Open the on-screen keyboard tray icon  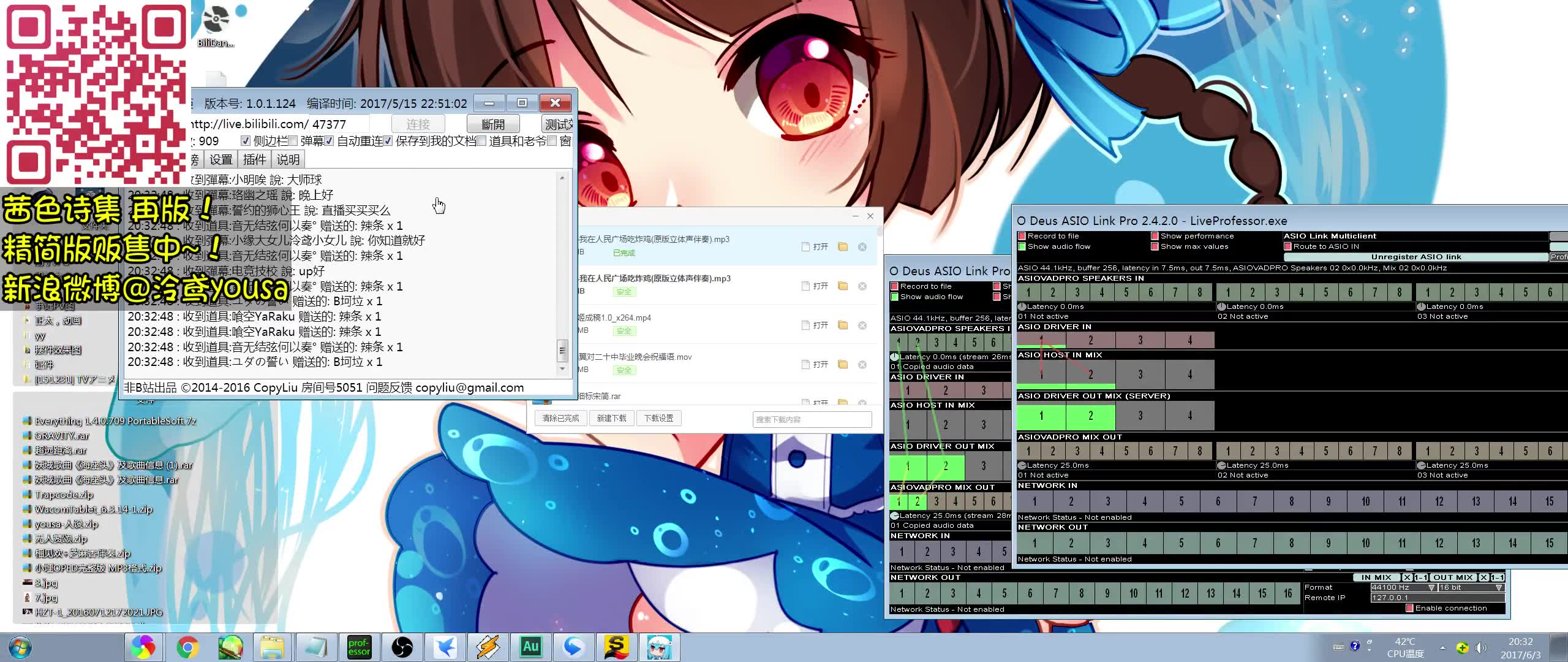pos(1339,647)
